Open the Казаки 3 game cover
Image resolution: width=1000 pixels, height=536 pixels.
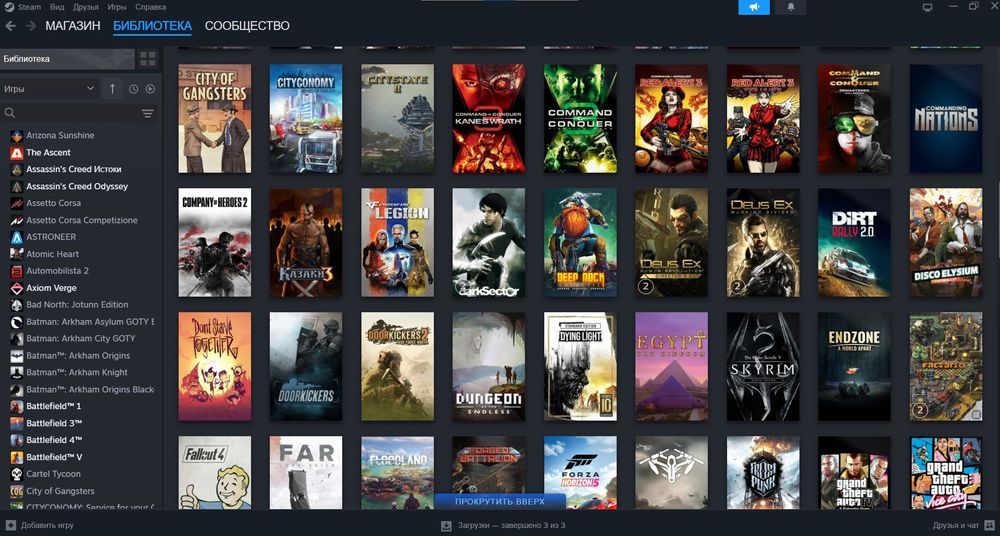coord(306,242)
